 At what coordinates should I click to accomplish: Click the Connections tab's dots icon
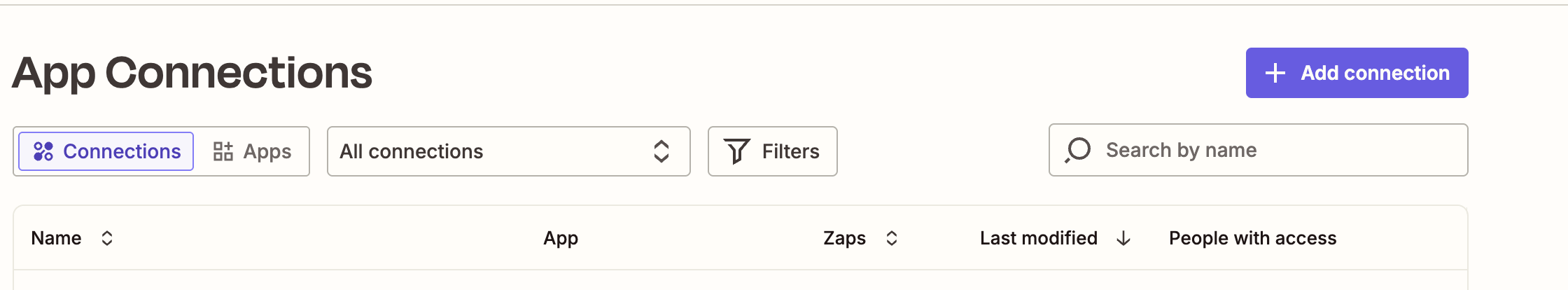tap(43, 151)
